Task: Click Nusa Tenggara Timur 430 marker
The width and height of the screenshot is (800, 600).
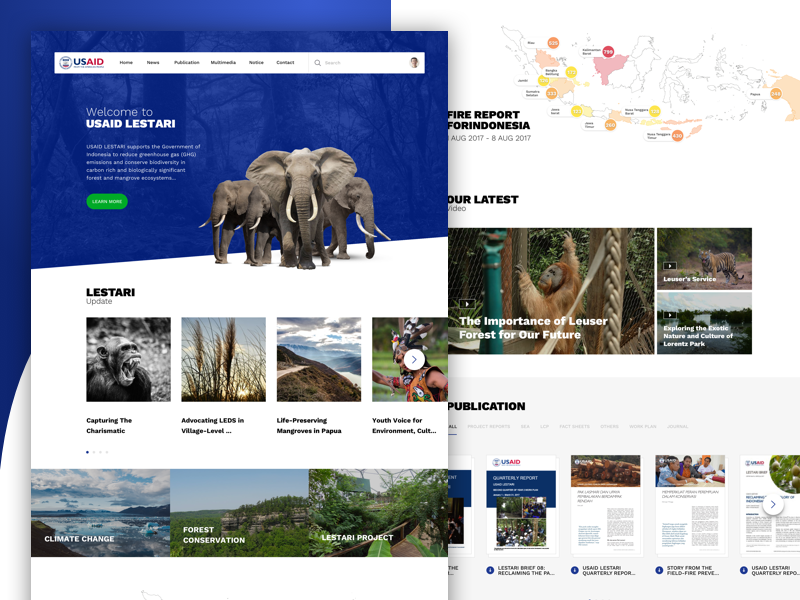Action: [677, 135]
